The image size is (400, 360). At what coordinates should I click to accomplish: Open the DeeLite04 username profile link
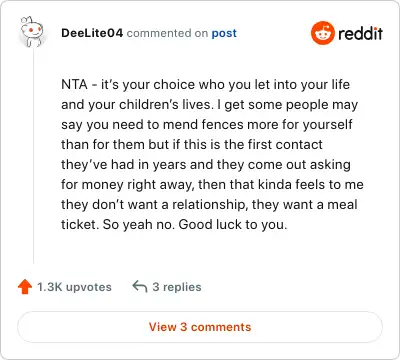coord(92,33)
